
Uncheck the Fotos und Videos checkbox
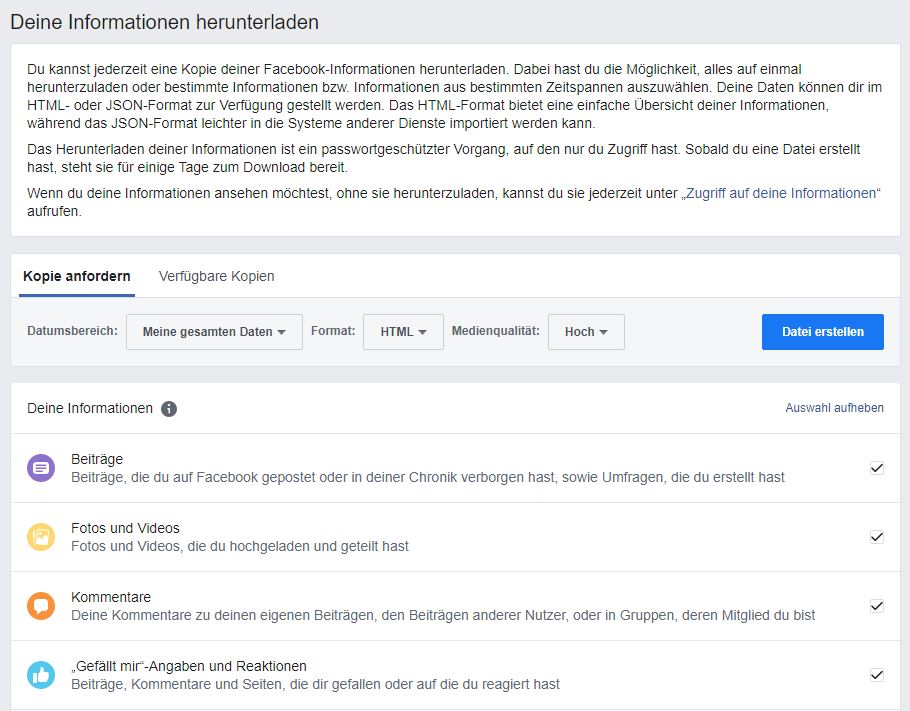[x=877, y=537]
